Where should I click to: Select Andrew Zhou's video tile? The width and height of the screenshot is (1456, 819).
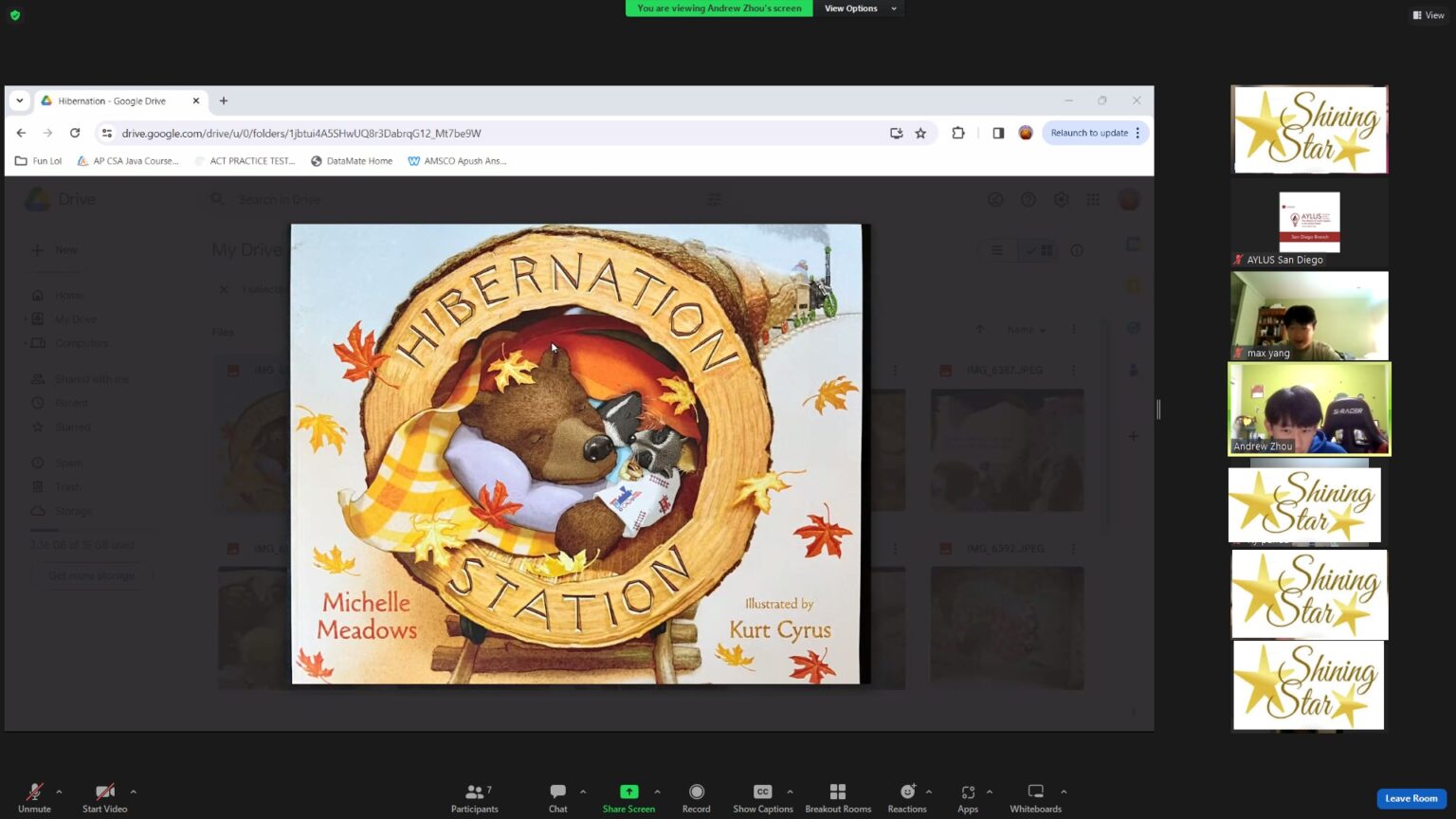point(1309,409)
